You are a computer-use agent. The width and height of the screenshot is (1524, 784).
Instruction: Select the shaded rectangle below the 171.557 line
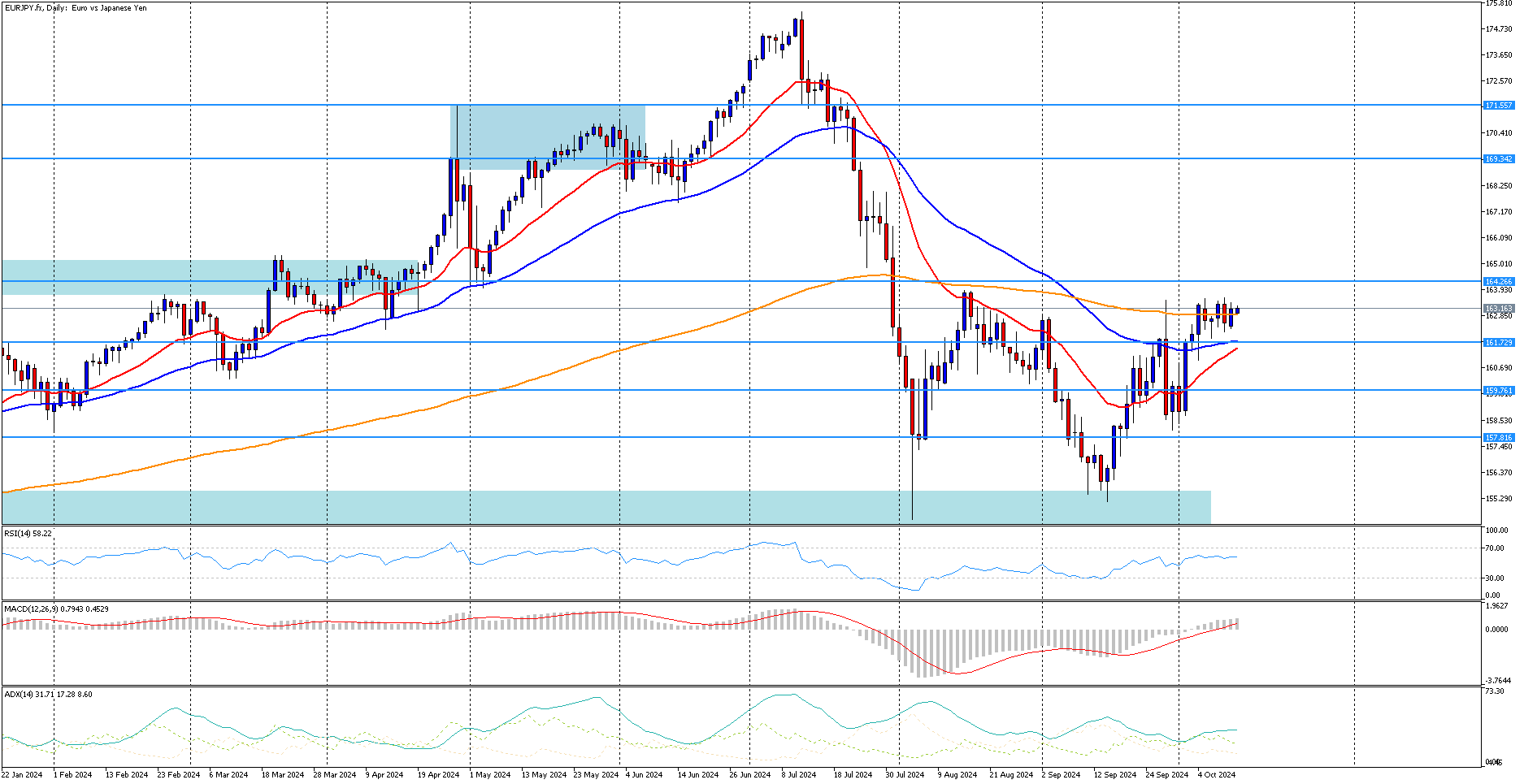(547, 136)
